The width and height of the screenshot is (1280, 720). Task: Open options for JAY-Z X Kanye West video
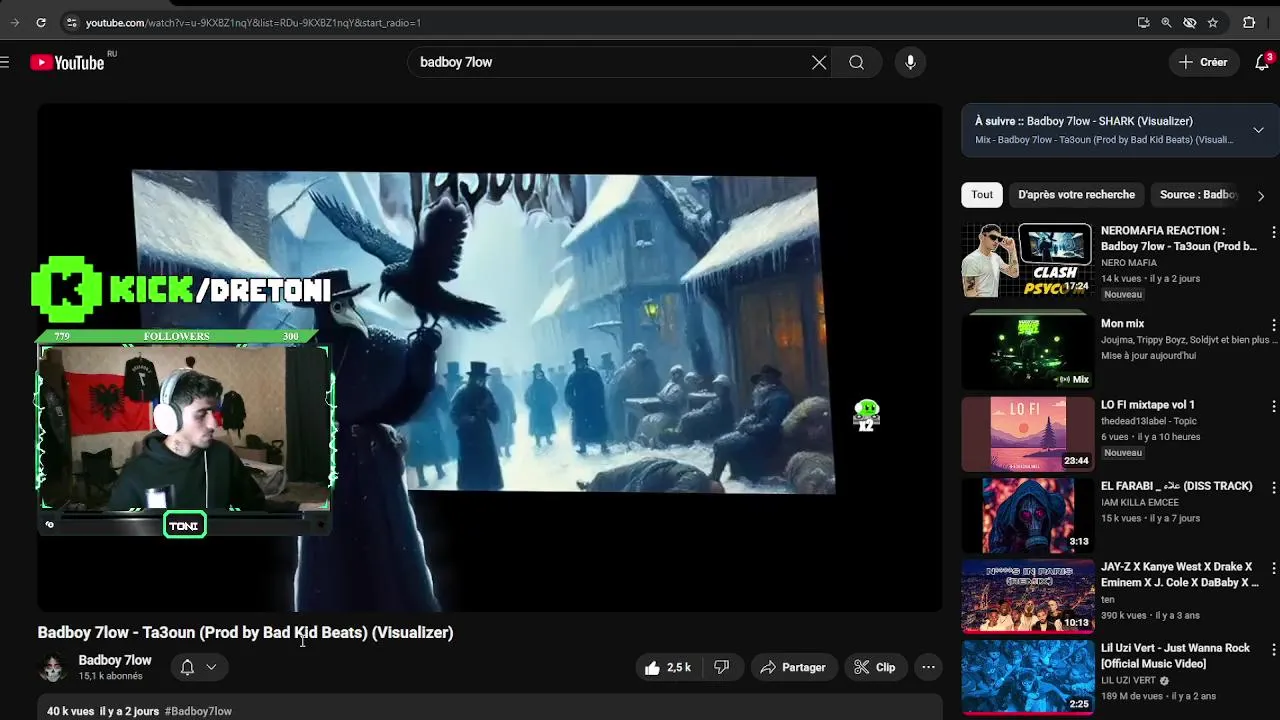[1273, 568]
